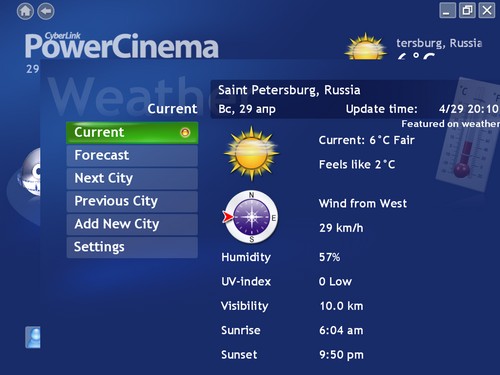500x375 pixels.
Task: Click 'Wind from West' text
Action: pyautogui.click(x=363, y=204)
